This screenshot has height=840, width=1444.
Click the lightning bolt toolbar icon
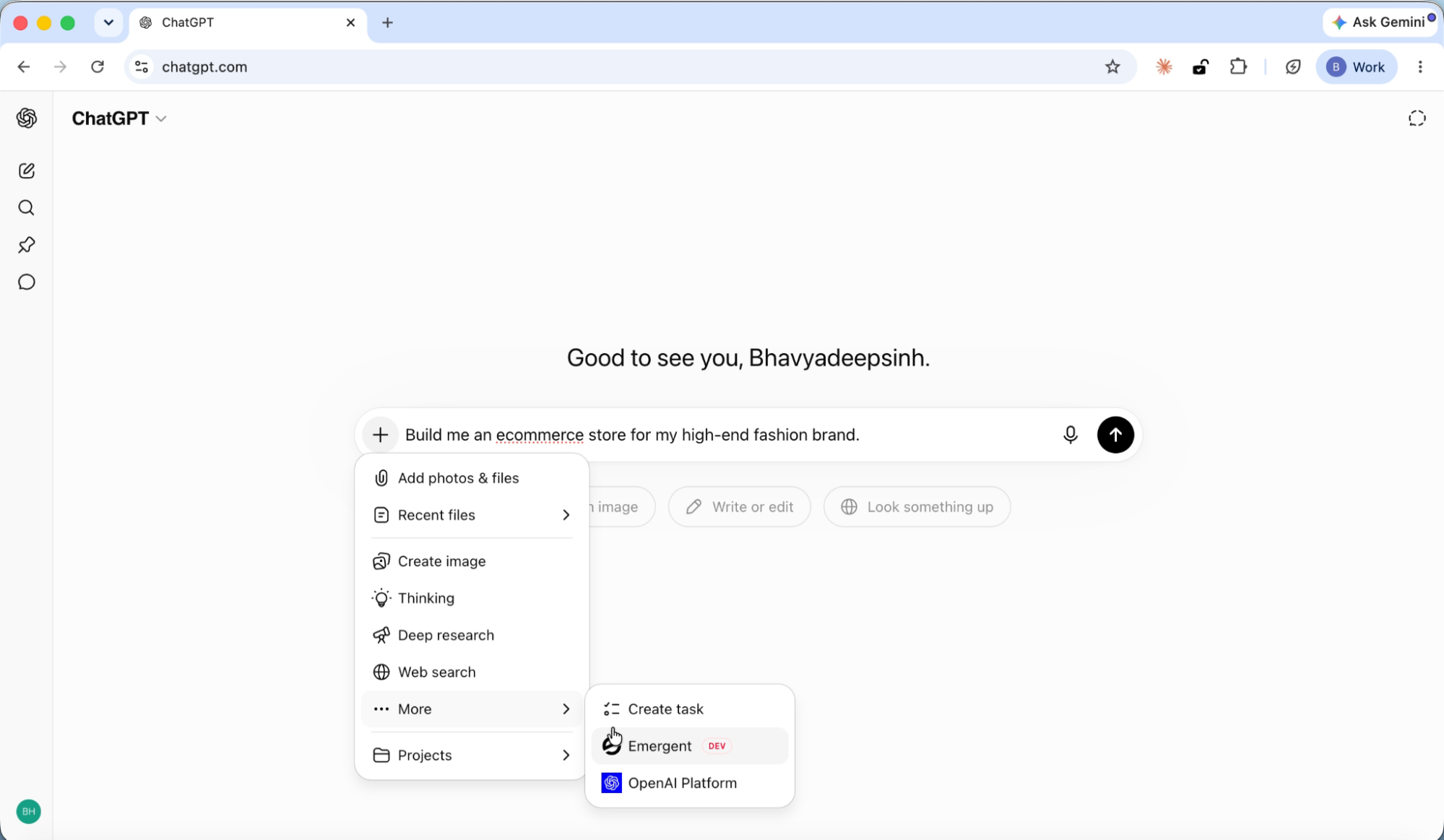(1293, 66)
